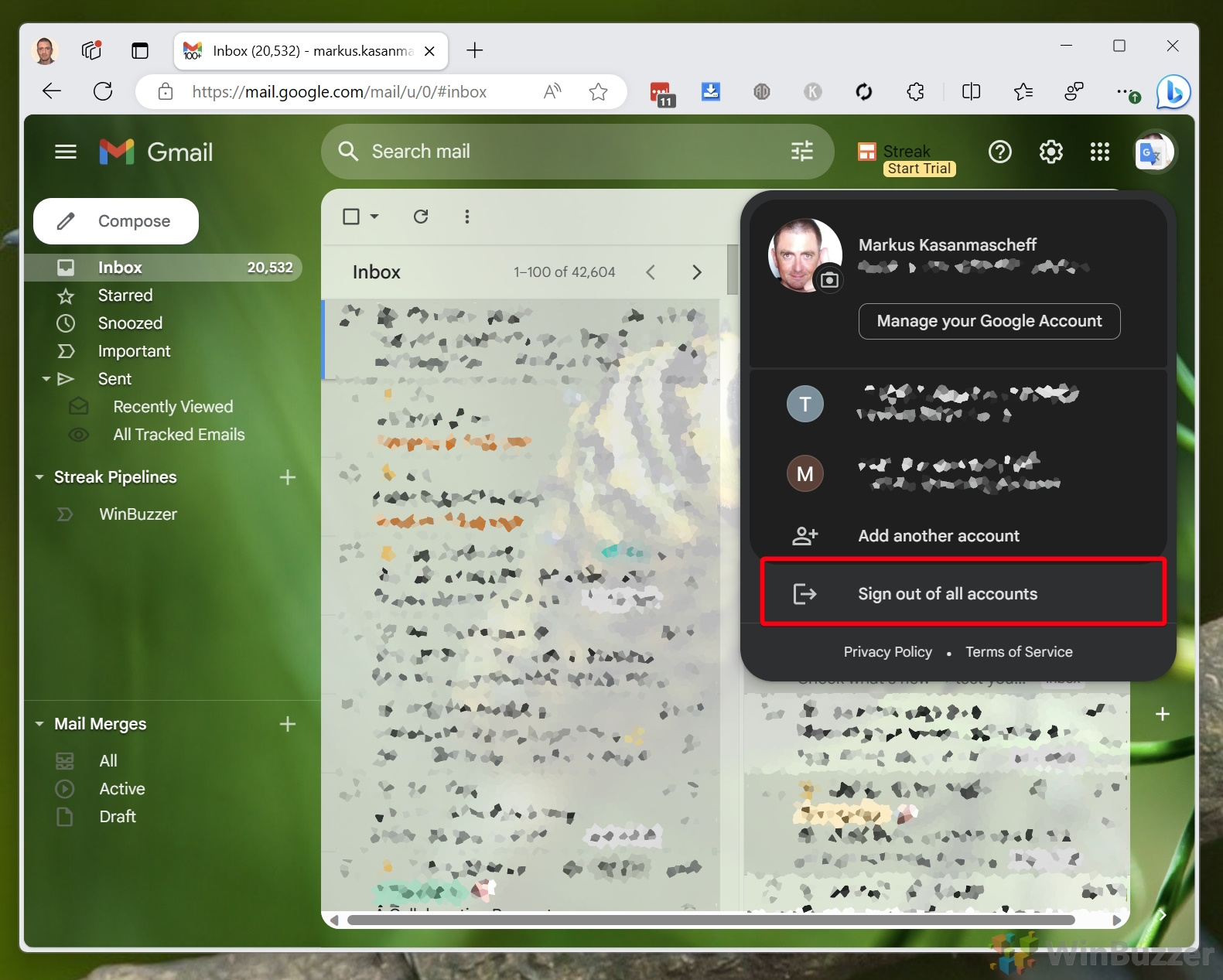Click the browser address bar URL
This screenshot has width=1223, height=980.
(340, 92)
